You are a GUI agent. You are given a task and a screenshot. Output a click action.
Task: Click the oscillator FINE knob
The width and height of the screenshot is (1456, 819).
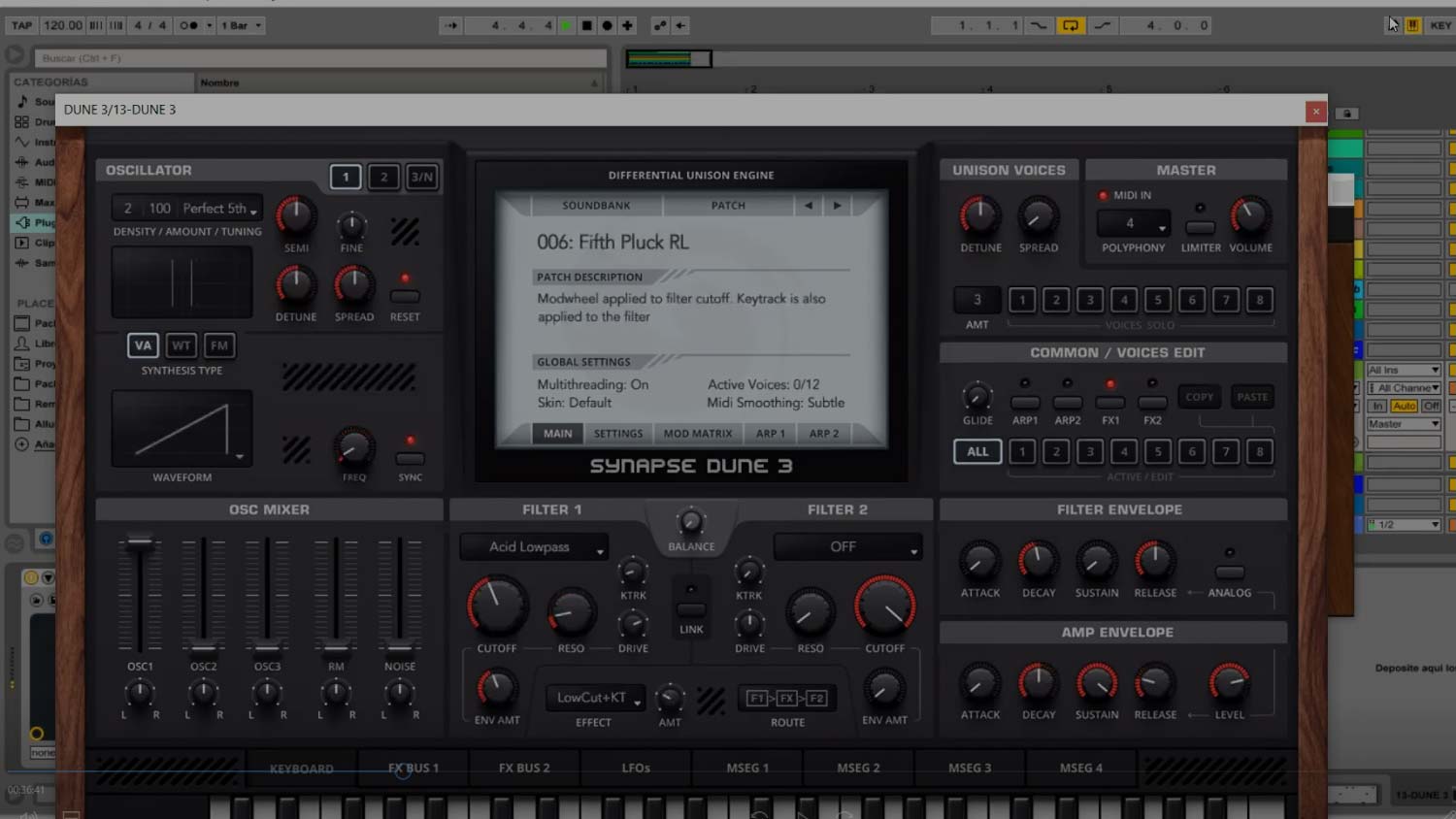(351, 226)
